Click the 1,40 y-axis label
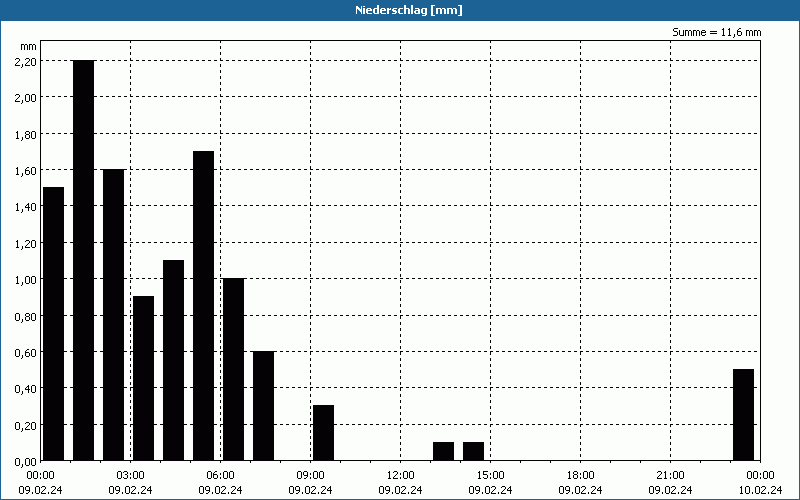Screen dimensions: 800x500 pyautogui.click(x=26, y=207)
